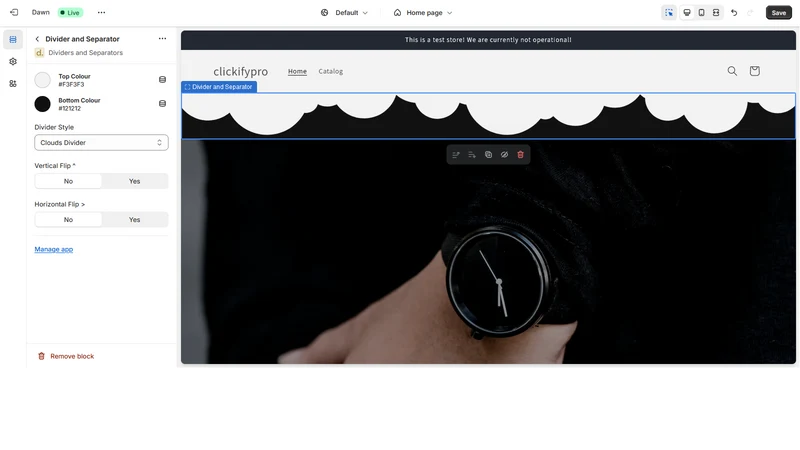Click the watch hero image
The width and height of the screenshot is (800, 450).
pos(488,252)
